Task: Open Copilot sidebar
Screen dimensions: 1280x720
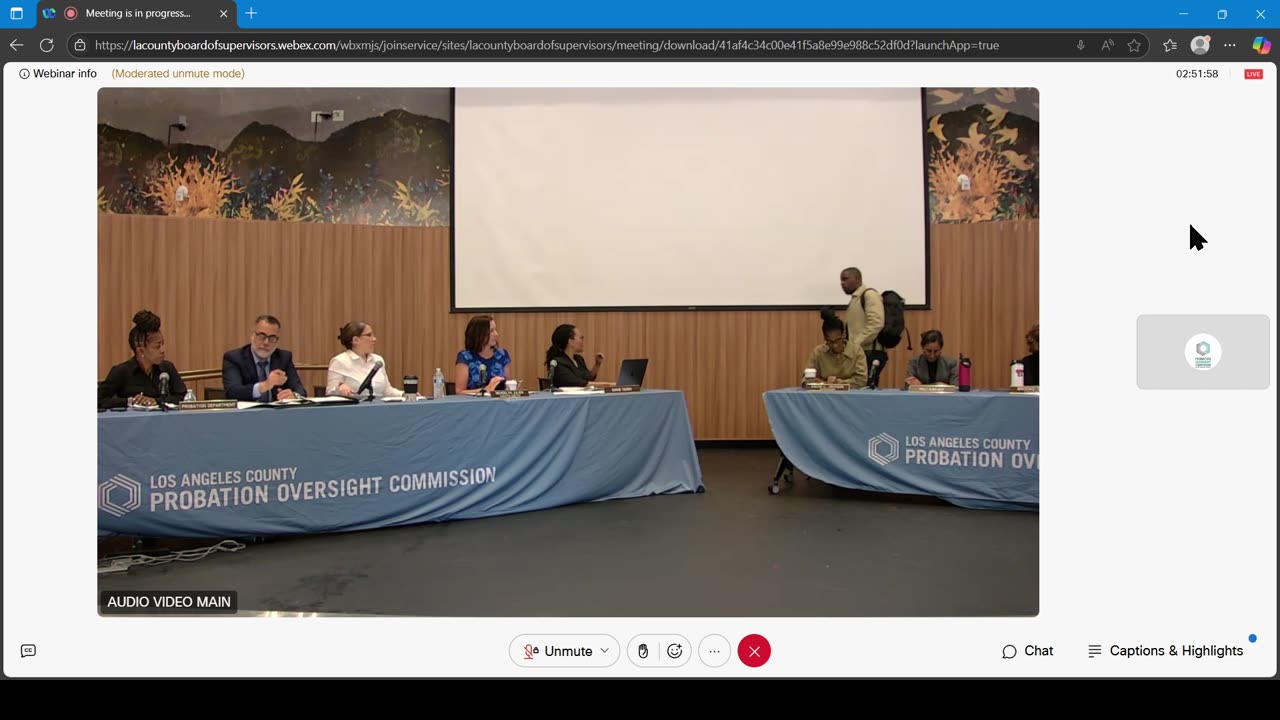Action: [x=1261, y=45]
